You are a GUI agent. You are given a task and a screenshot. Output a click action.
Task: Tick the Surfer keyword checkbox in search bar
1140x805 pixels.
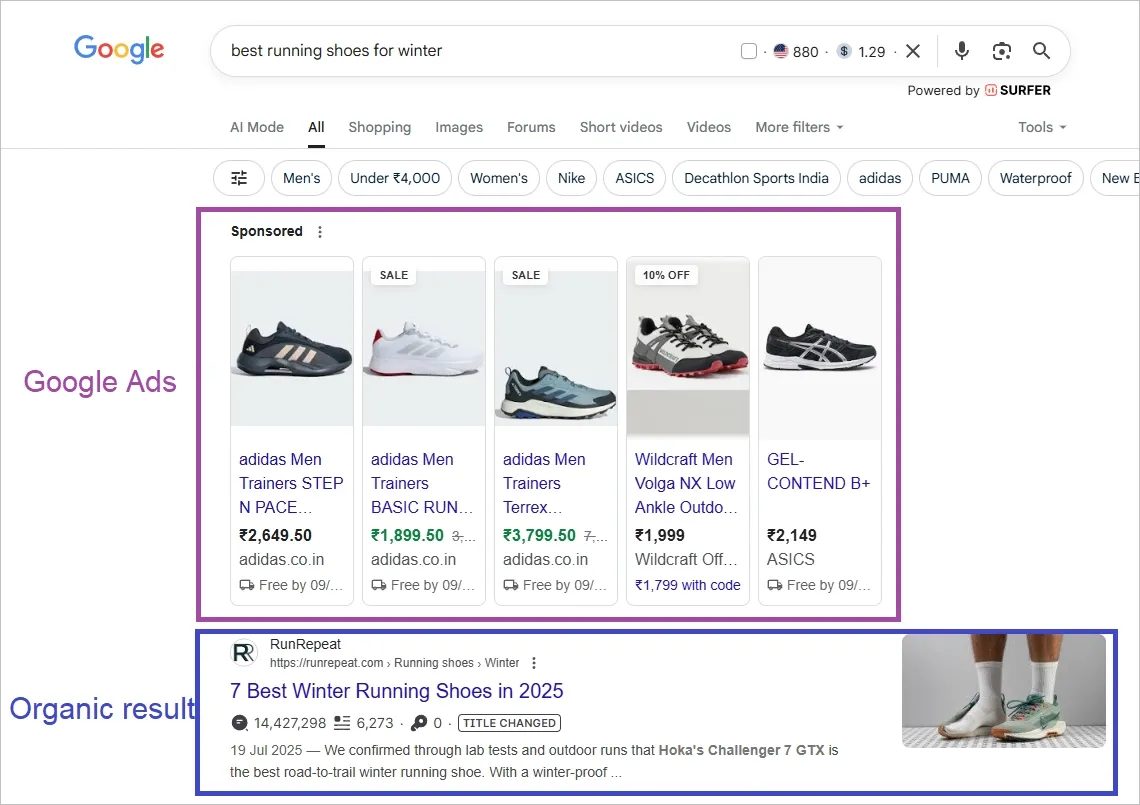[749, 52]
